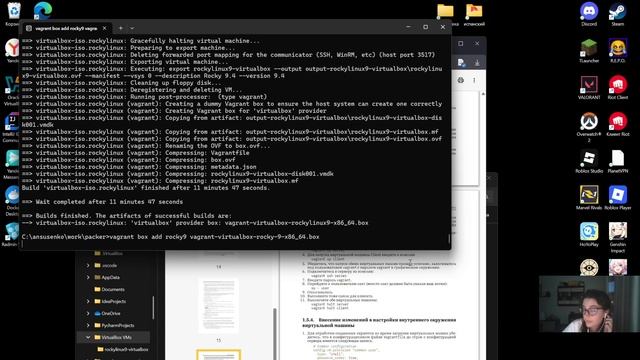
Task: Close the vagrant box add terminal tab
Action: tap(104, 28)
